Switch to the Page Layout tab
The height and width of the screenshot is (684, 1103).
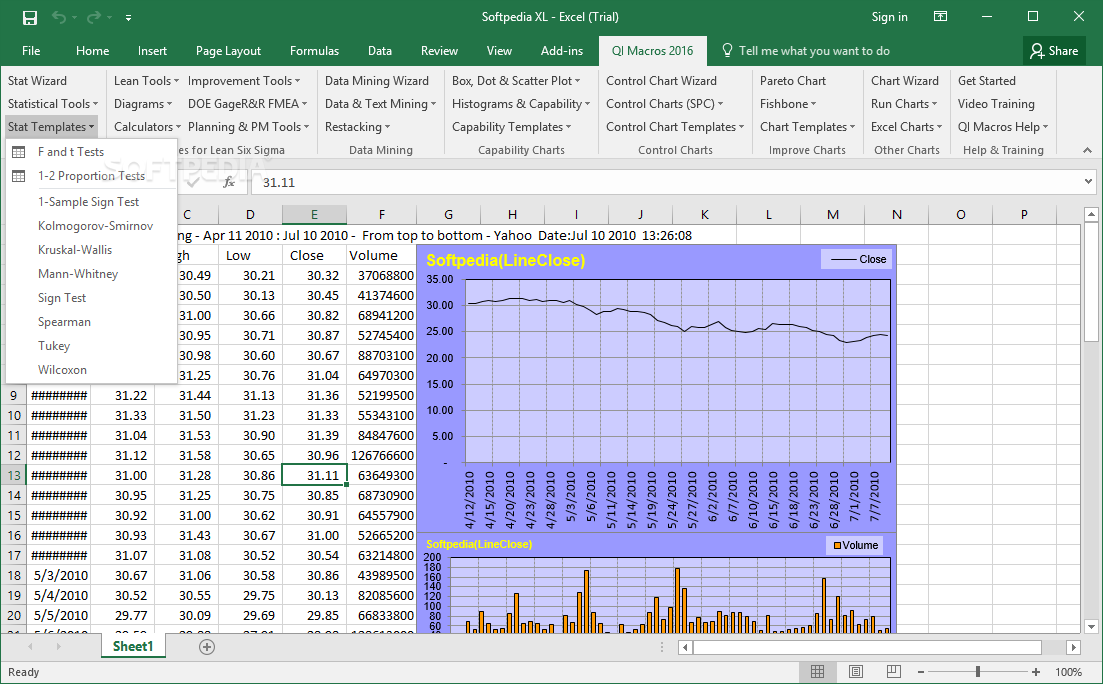(228, 51)
